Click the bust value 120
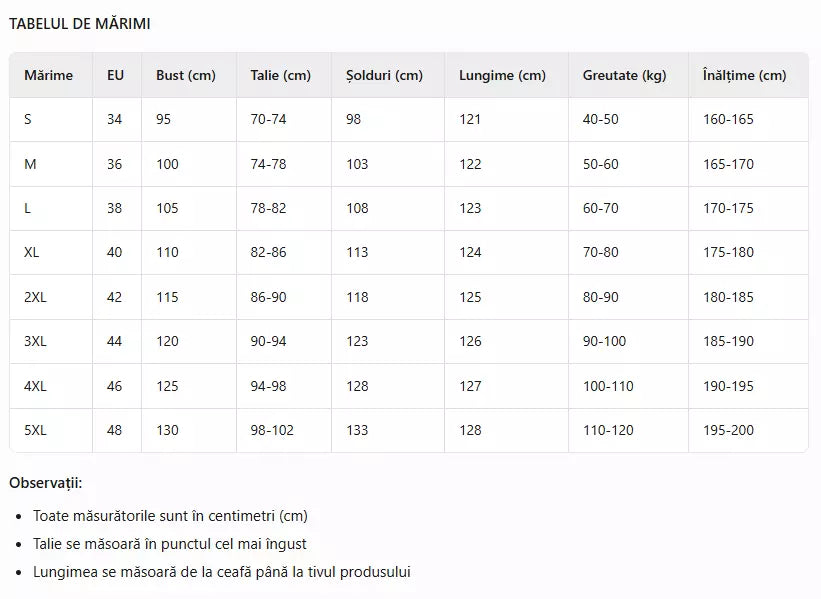This screenshot has width=821, height=599. tap(167, 341)
